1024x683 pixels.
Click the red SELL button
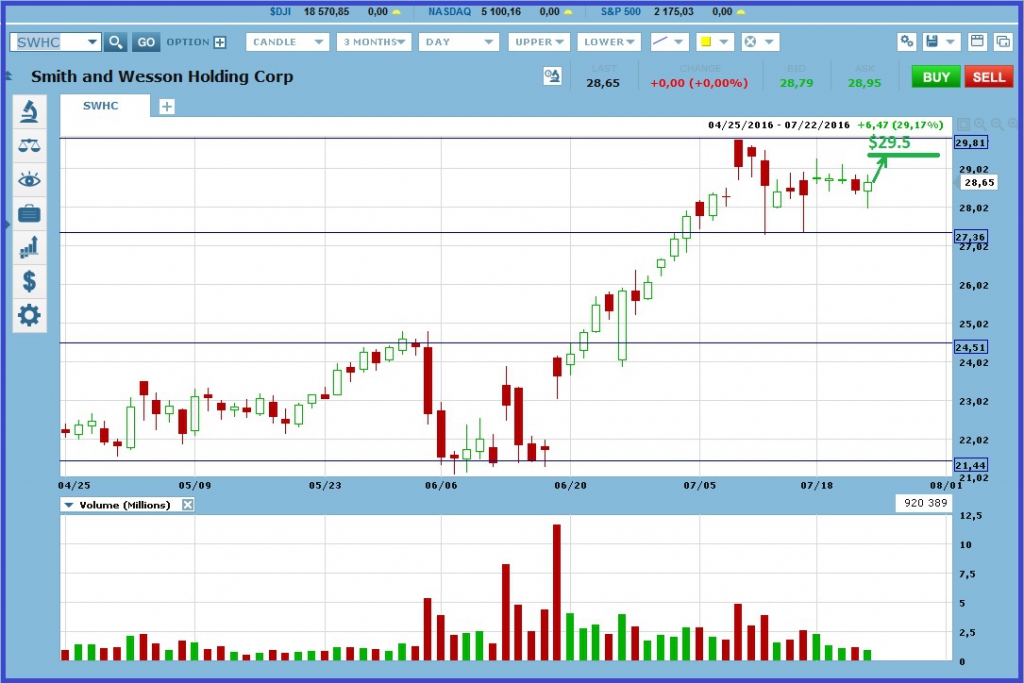pos(989,77)
